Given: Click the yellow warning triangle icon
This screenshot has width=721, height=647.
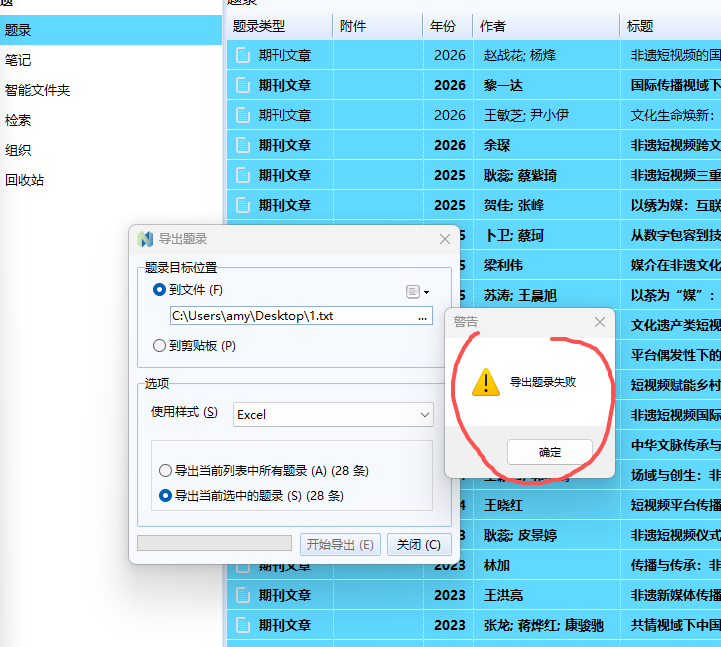Looking at the screenshot, I should 486,382.
